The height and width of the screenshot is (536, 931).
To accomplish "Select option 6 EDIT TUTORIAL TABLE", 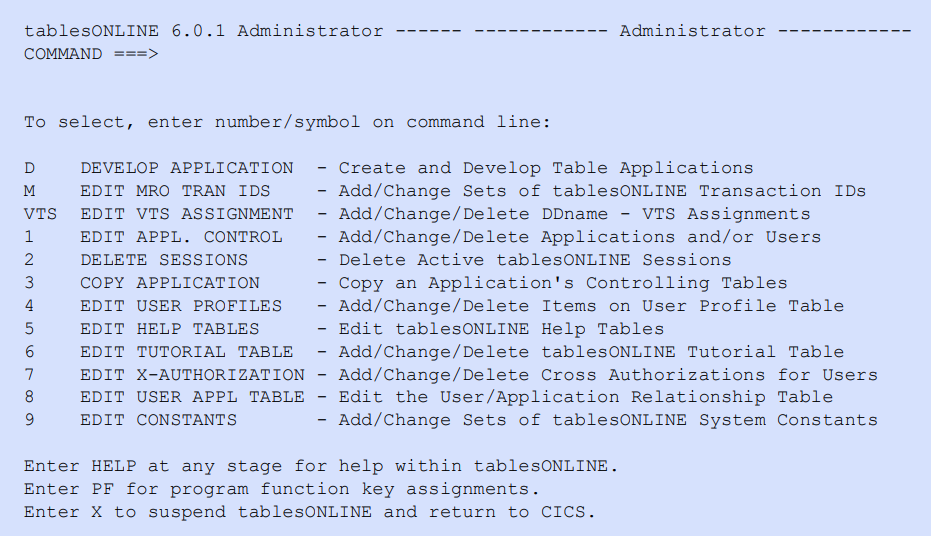I will 159,352.
